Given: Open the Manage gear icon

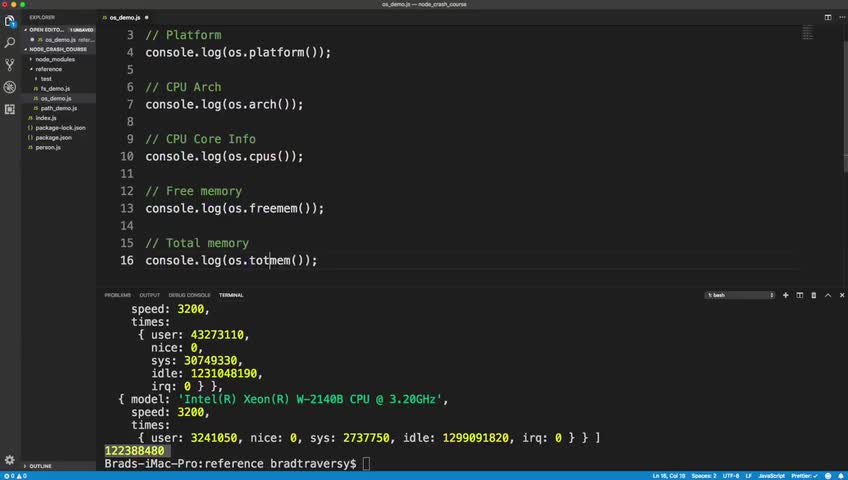Looking at the screenshot, I should 10,459.
